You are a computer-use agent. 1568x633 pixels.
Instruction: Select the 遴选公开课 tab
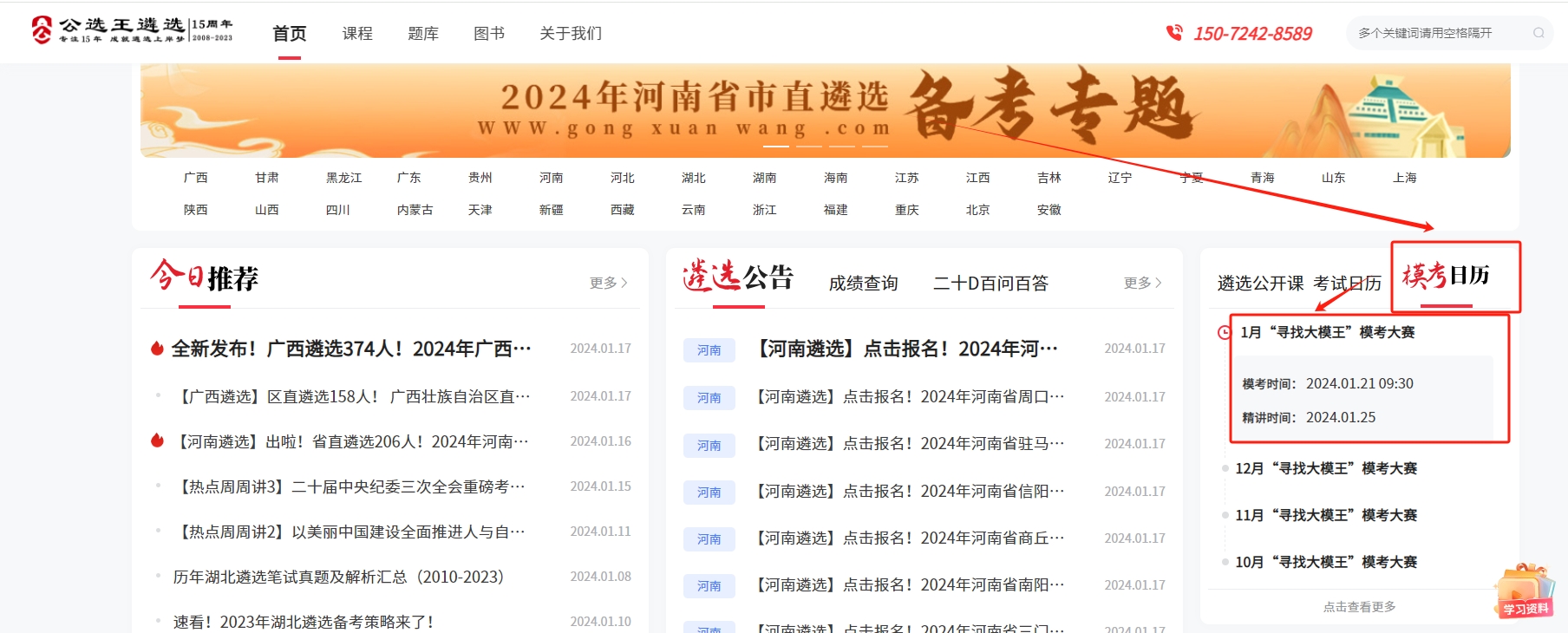1260,284
